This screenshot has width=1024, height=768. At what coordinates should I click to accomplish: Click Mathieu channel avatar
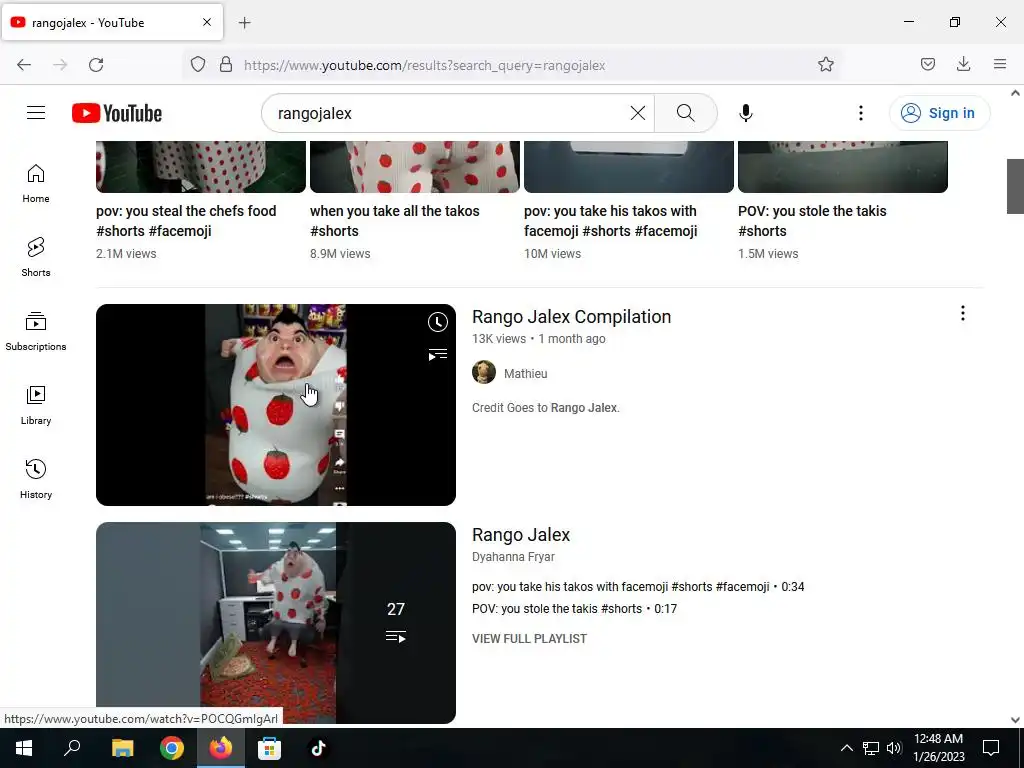484,372
